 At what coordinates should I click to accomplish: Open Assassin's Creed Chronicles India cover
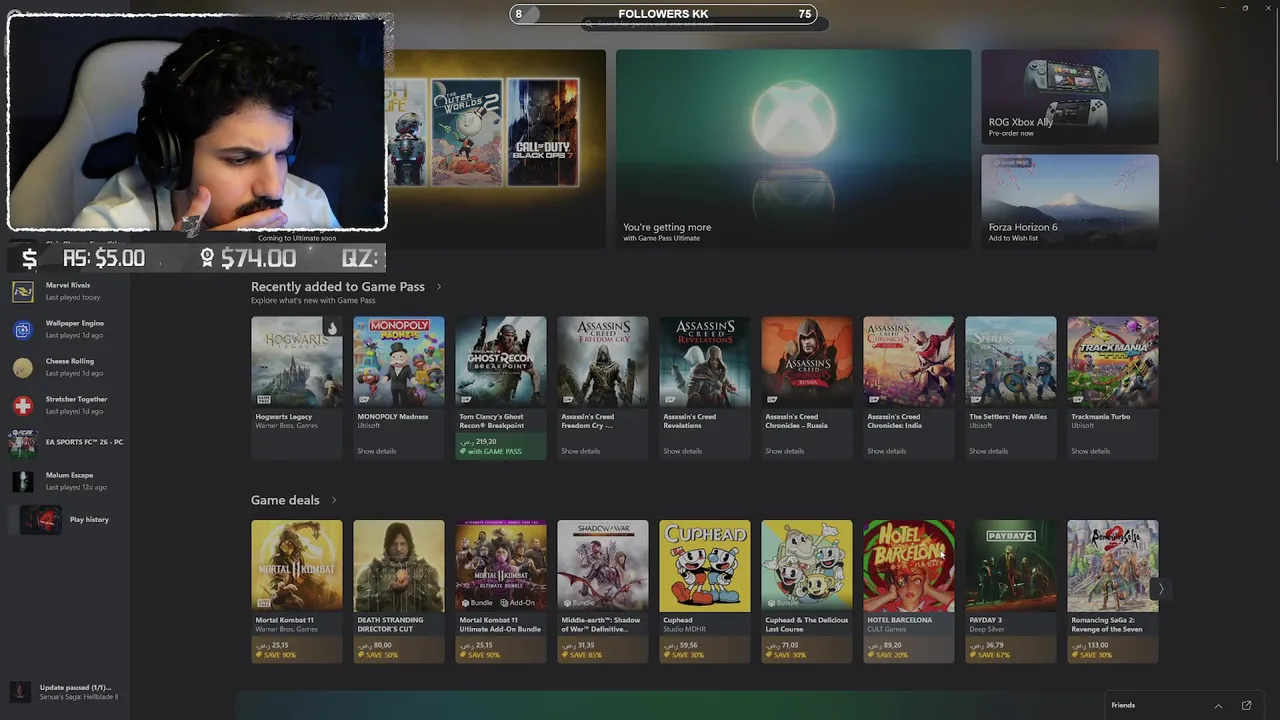[909, 362]
